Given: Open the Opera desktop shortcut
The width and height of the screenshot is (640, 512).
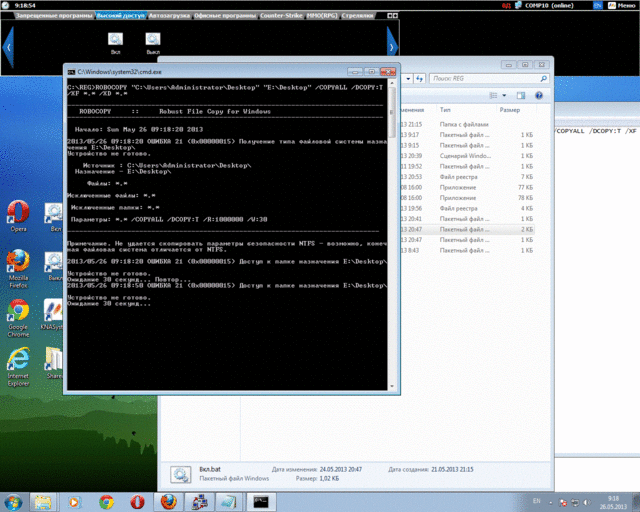Looking at the screenshot, I should tap(18, 216).
